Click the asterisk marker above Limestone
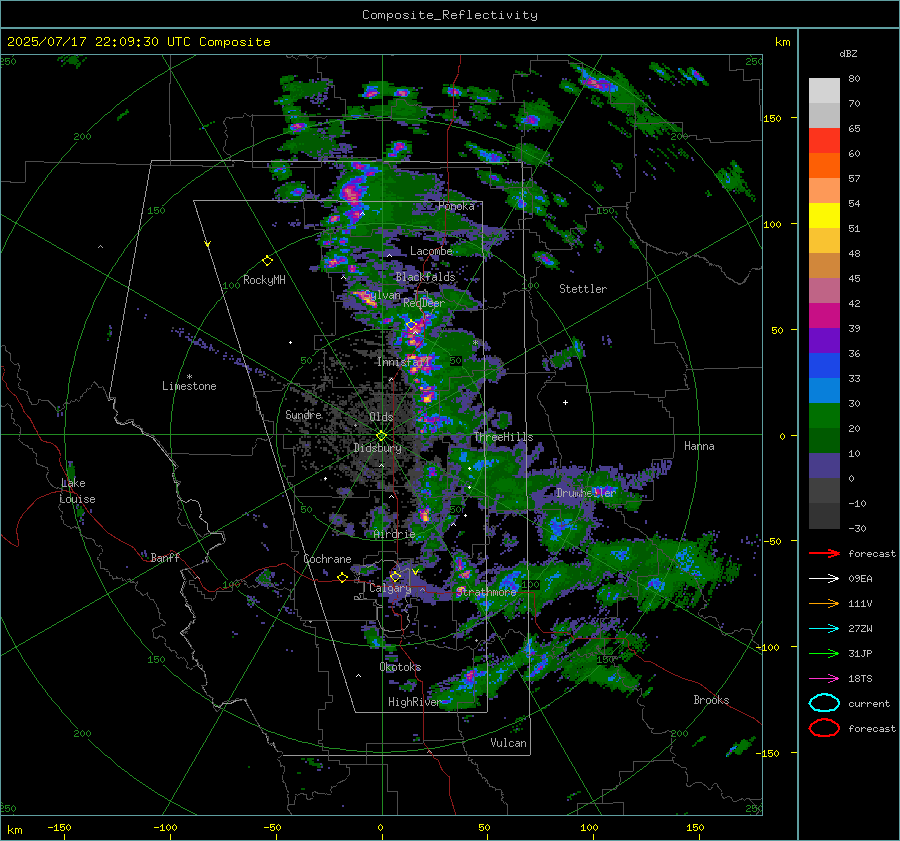 (x=189, y=377)
